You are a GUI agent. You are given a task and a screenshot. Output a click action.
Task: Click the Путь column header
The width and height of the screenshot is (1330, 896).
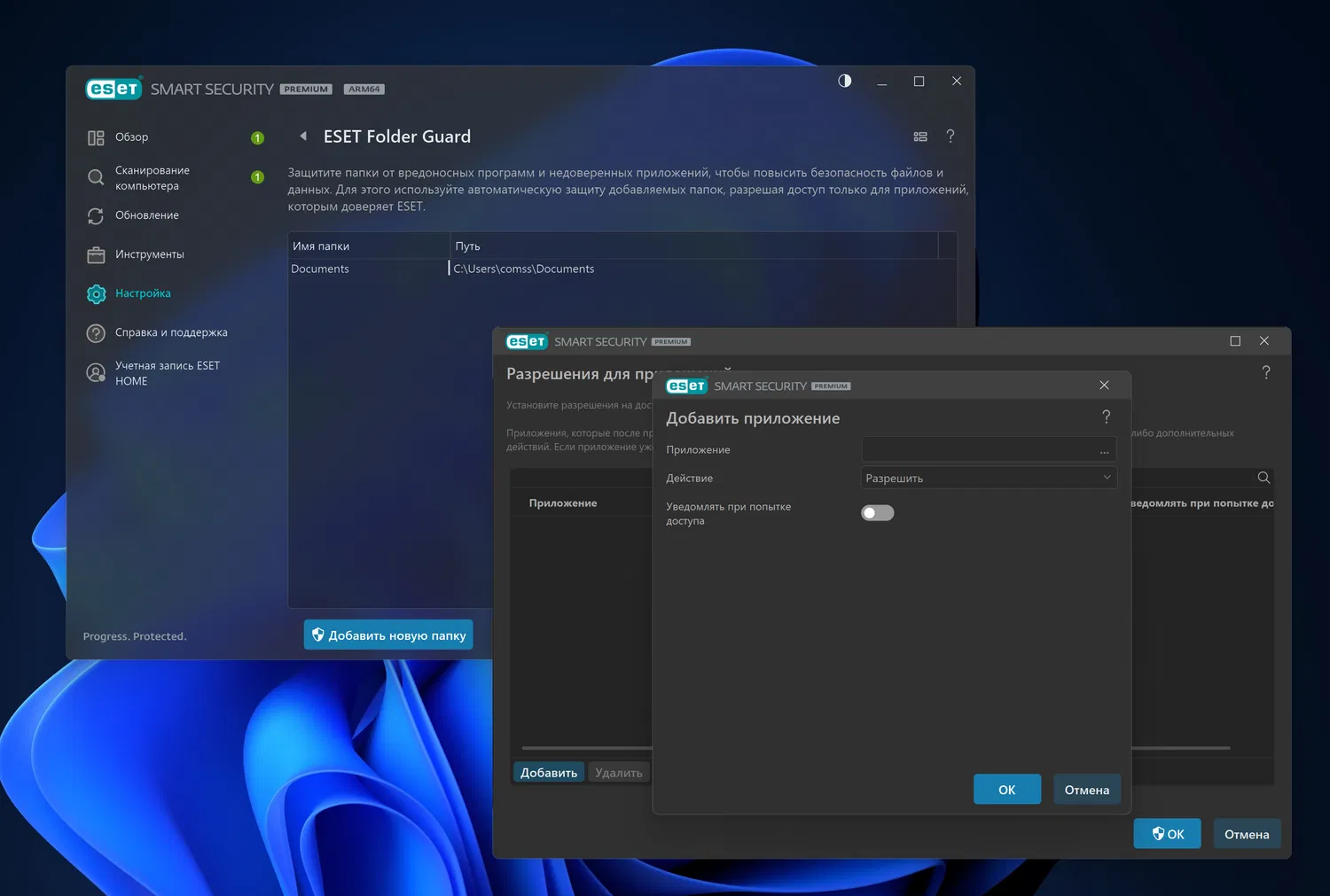(x=694, y=245)
